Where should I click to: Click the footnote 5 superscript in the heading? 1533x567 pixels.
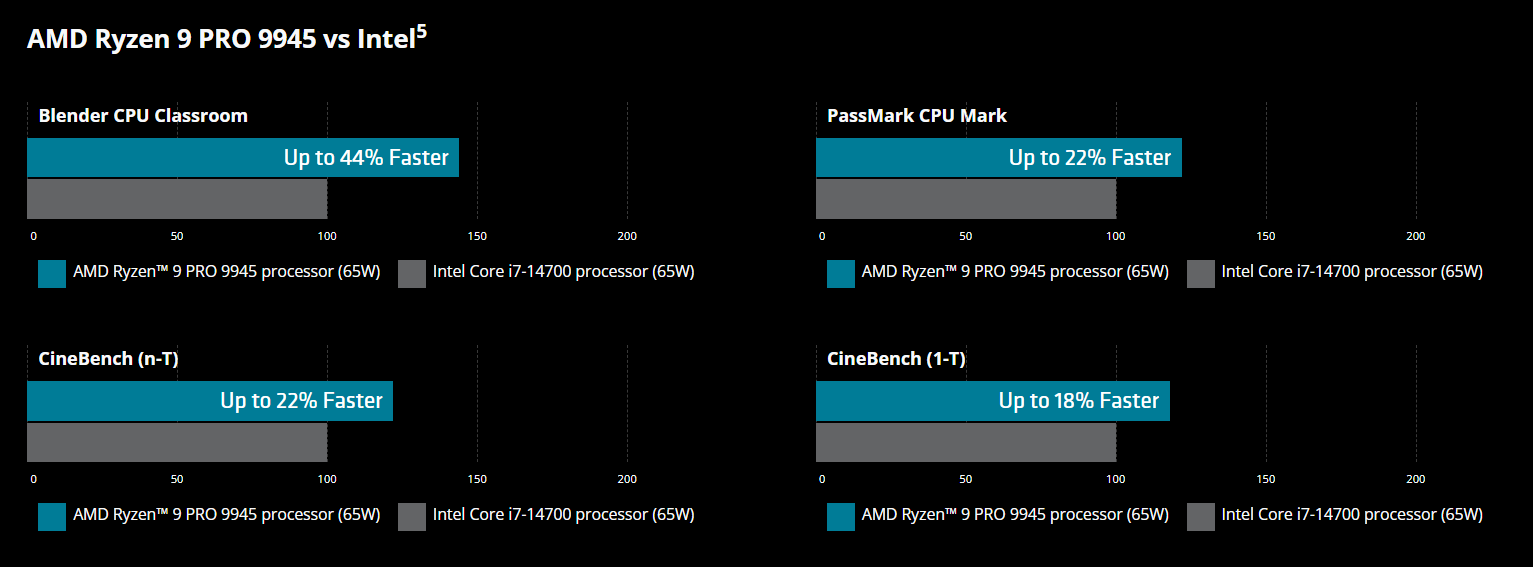pyautogui.click(x=422, y=32)
